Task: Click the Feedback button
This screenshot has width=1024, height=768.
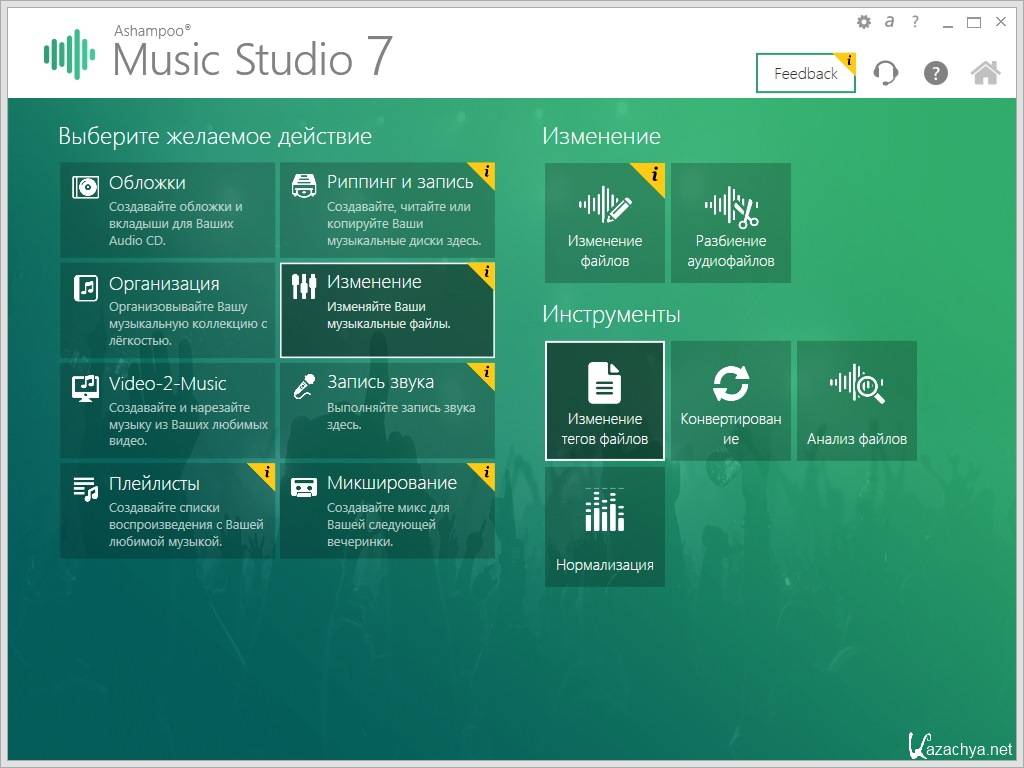Action: (805, 74)
